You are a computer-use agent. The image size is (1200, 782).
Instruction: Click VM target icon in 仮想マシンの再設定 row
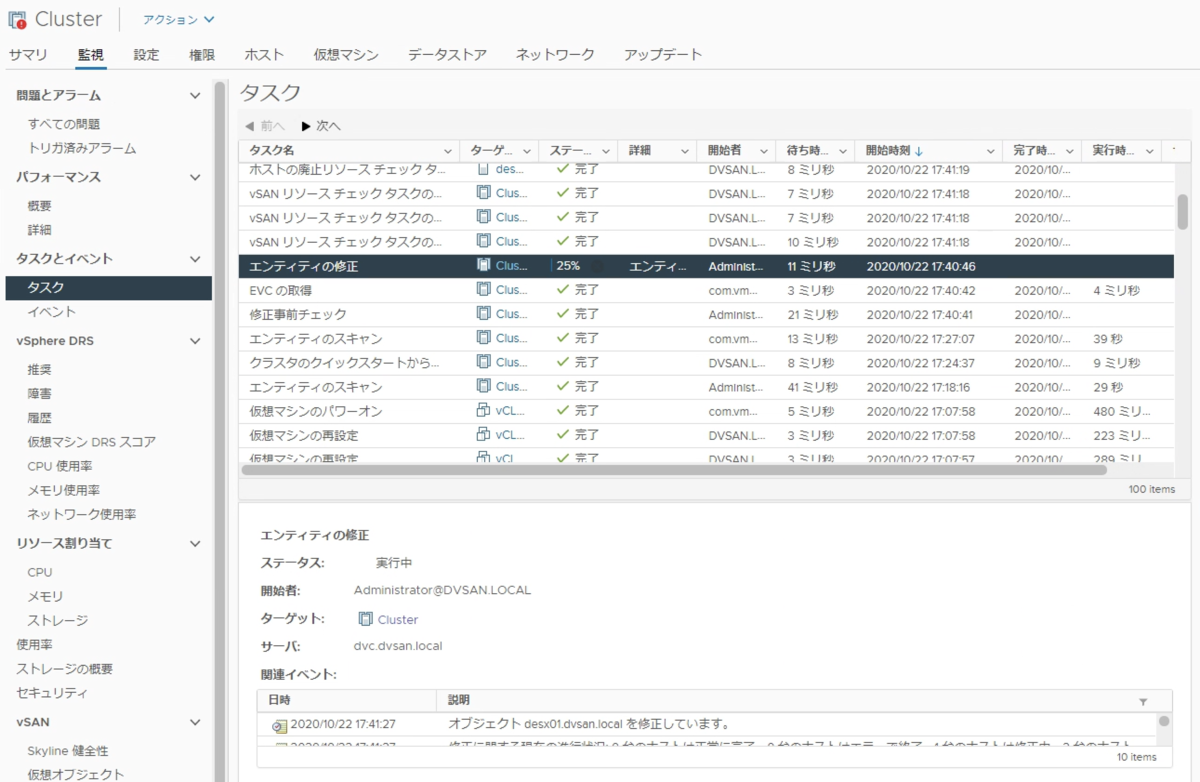click(x=484, y=435)
